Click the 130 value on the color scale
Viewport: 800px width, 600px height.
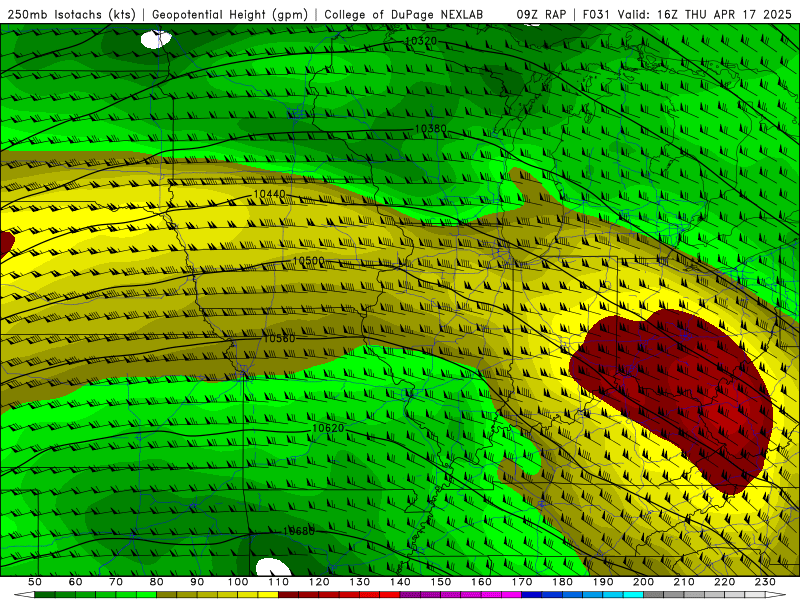pyautogui.click(x=359, y=582)
